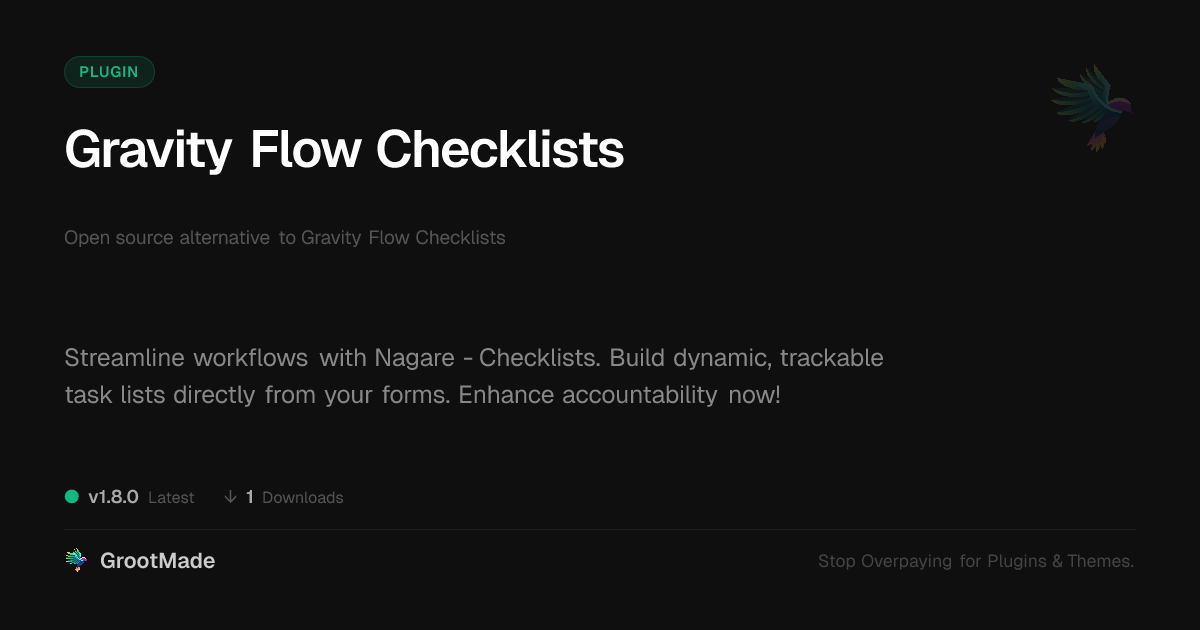Click "Plugins & Themes." in the footer tagline
This screenshot has width=1200, height=630.
[1061, 562]
